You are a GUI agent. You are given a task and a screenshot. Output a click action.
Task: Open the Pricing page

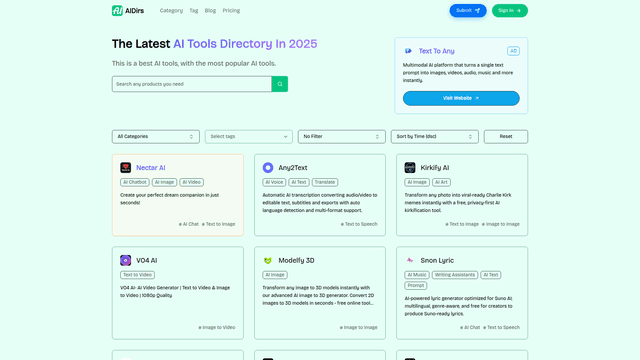click(231, 11)
